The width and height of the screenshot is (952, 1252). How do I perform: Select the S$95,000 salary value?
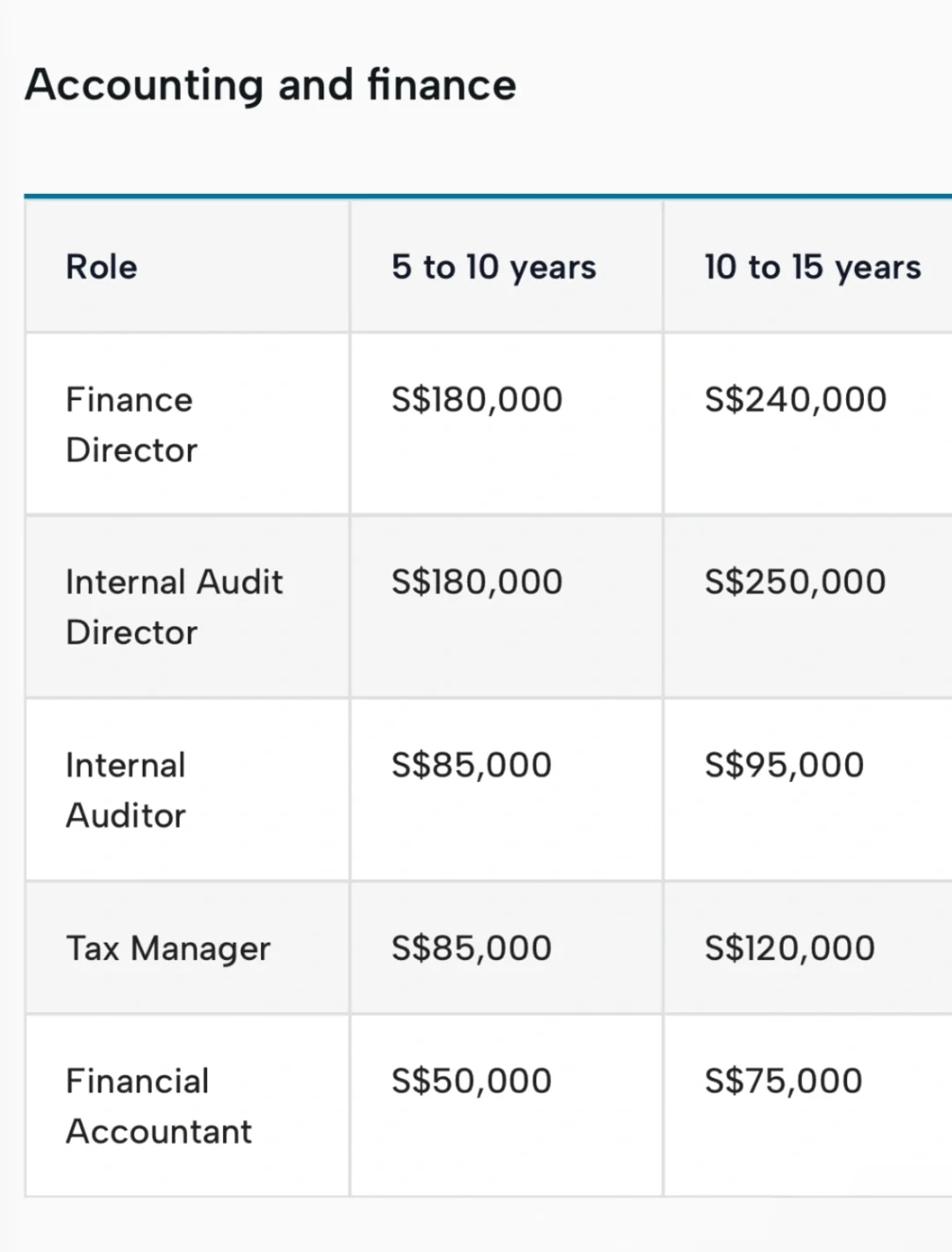tap(785, 765)
